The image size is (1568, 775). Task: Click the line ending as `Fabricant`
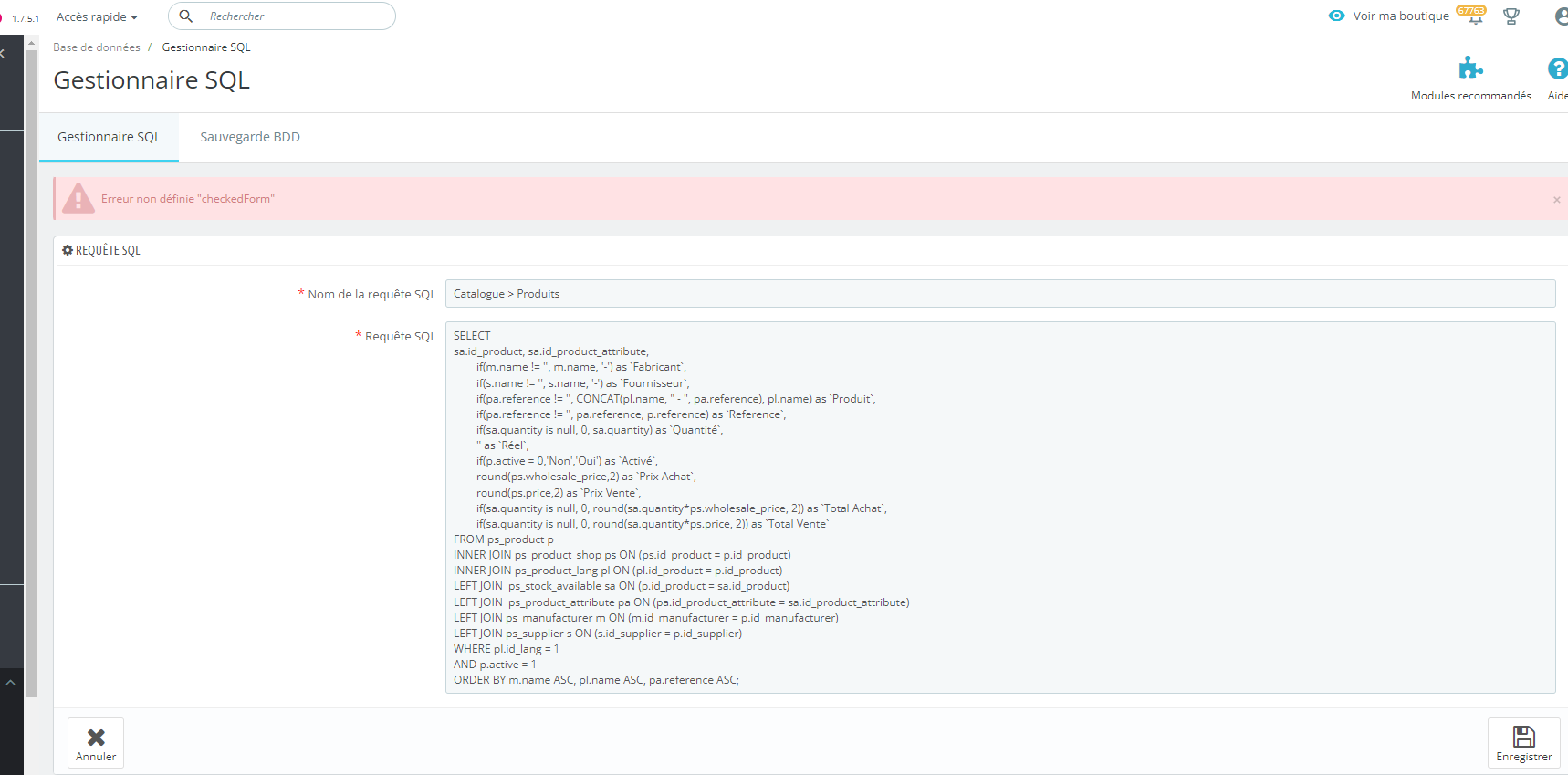point(581,367)
